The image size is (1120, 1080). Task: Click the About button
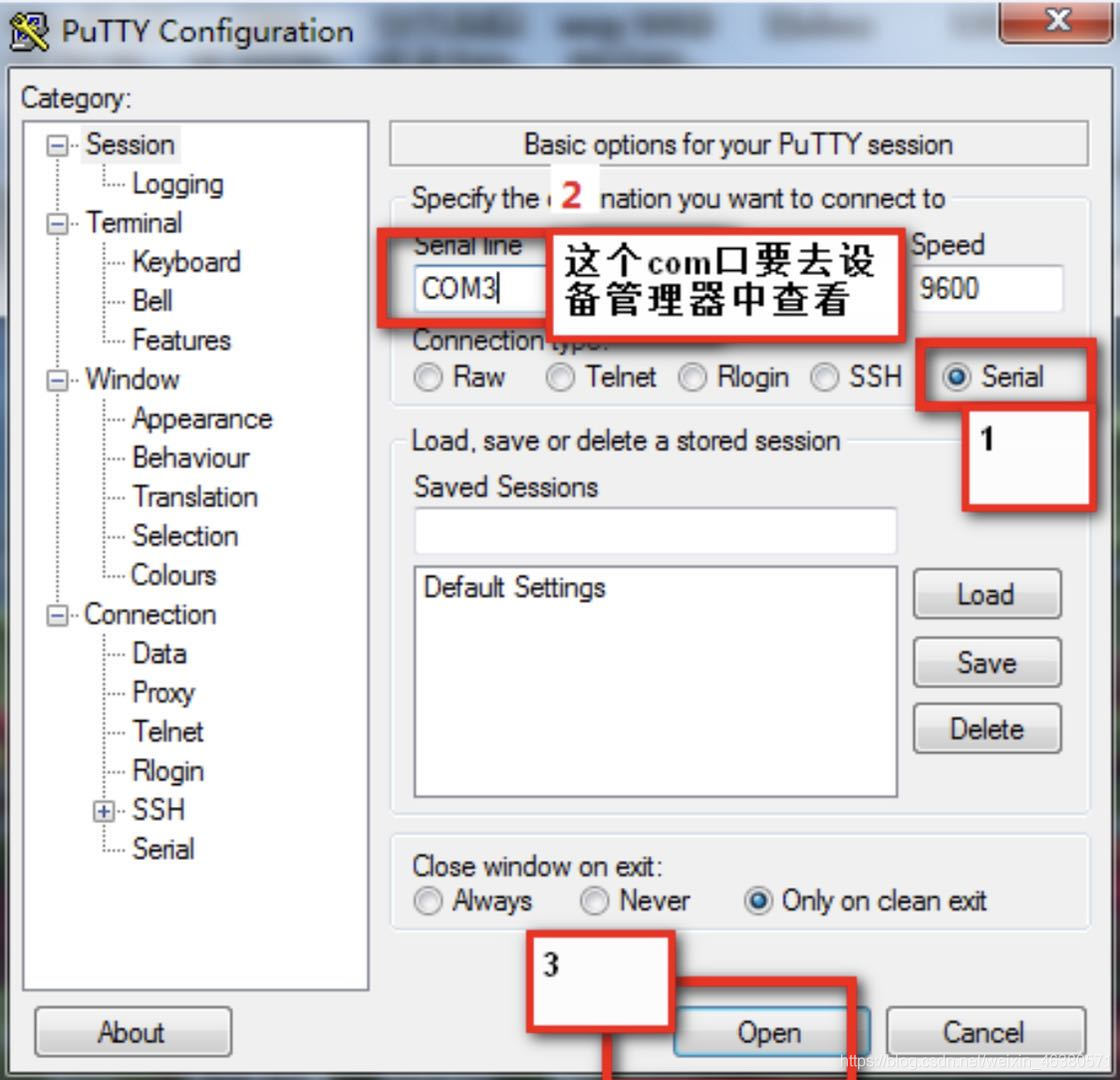133,1033
